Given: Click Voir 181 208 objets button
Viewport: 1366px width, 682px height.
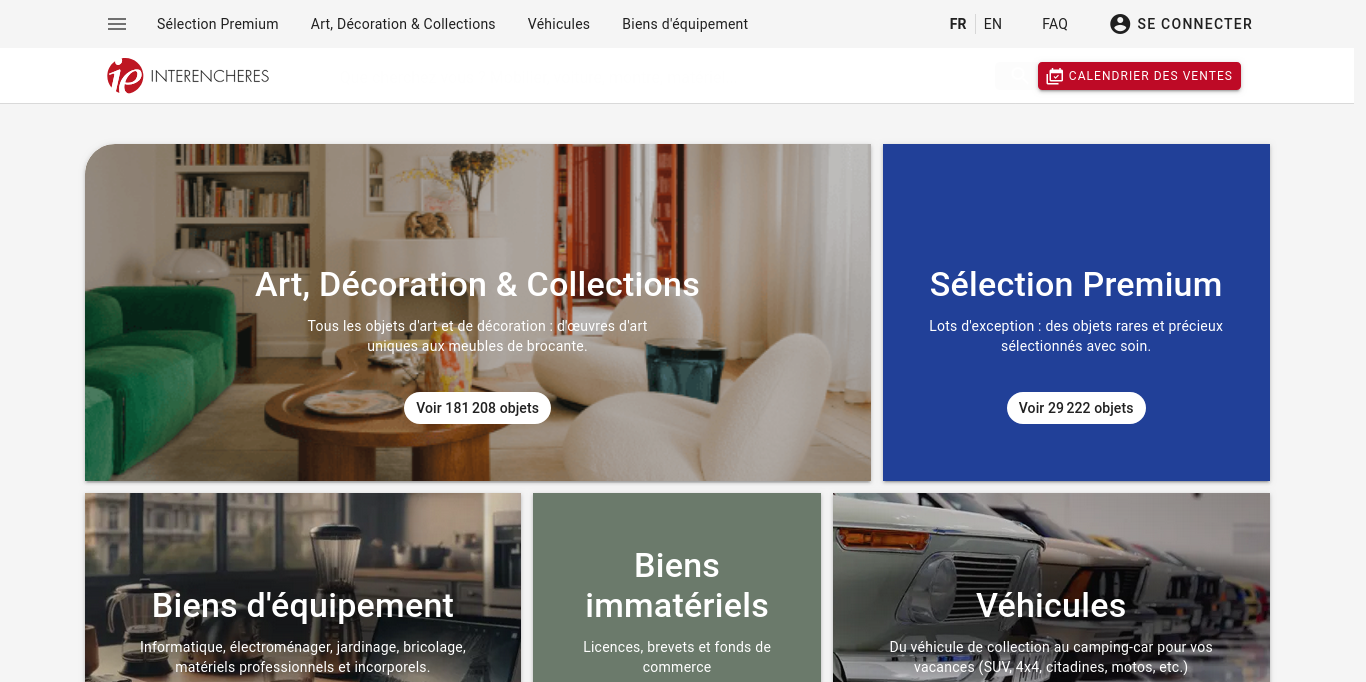Looking at the screenshot, I should pos(477,408).
